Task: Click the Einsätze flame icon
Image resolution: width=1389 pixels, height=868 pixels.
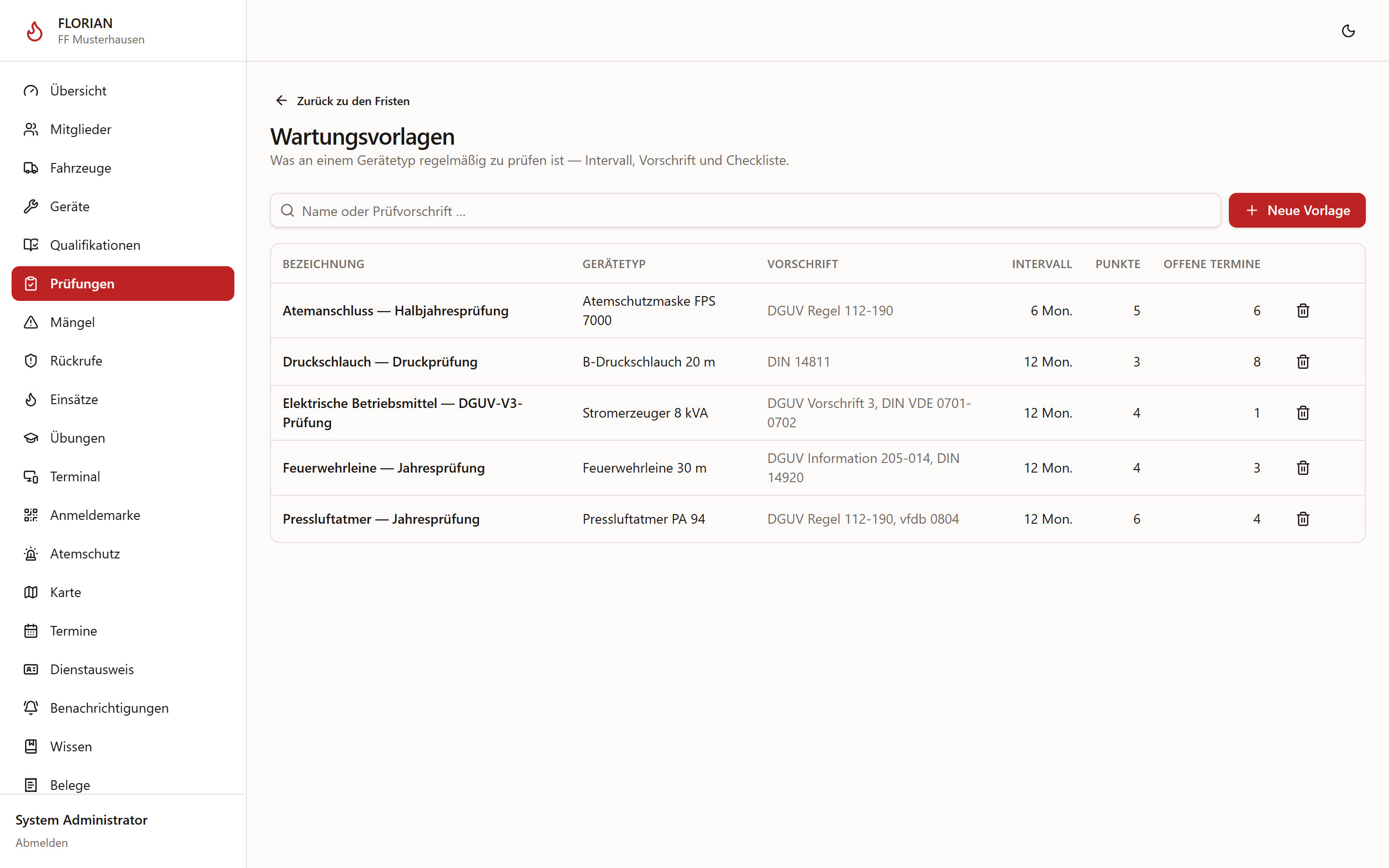Action: point(31,399)
